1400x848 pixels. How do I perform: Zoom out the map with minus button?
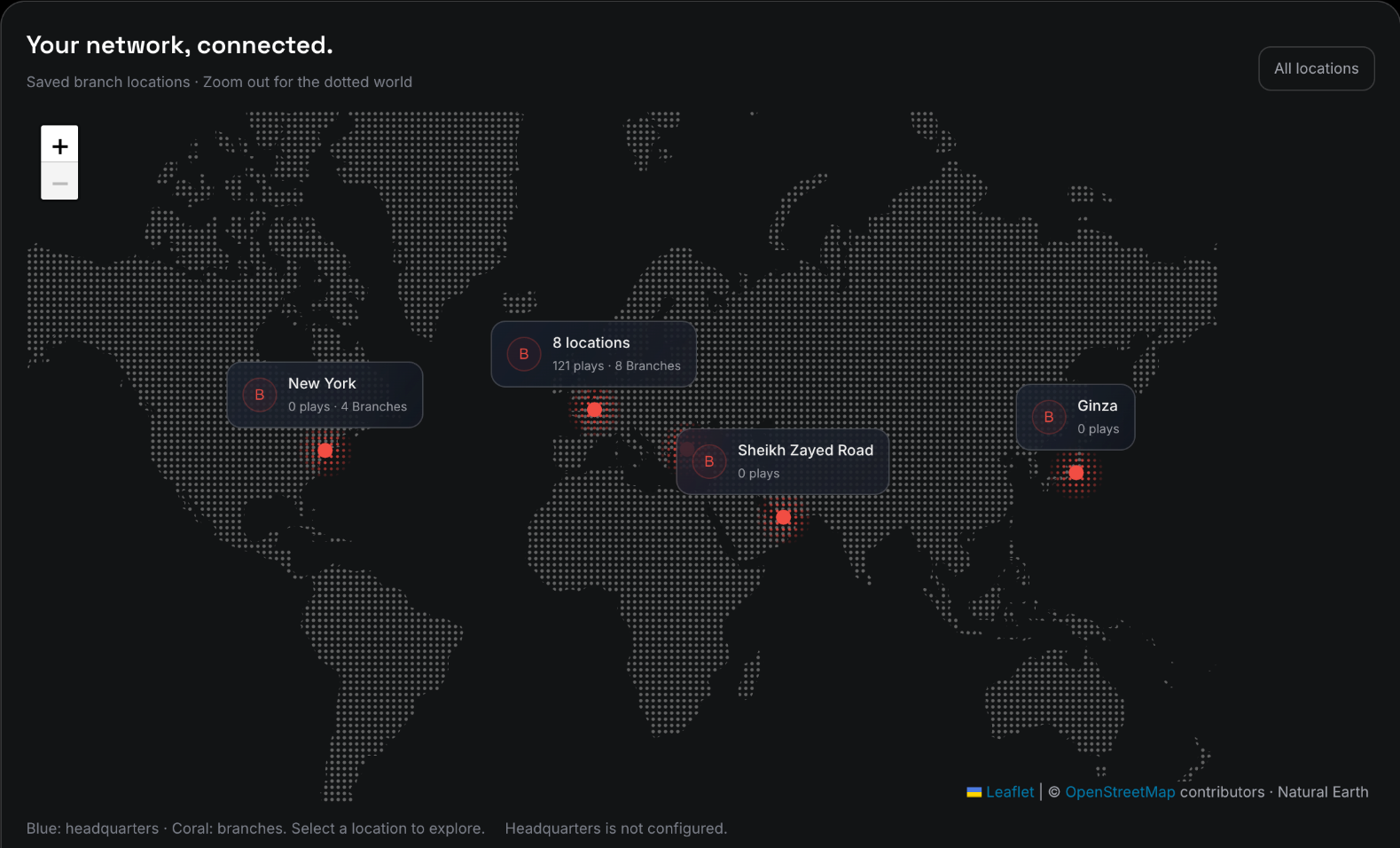coord(59,182)
